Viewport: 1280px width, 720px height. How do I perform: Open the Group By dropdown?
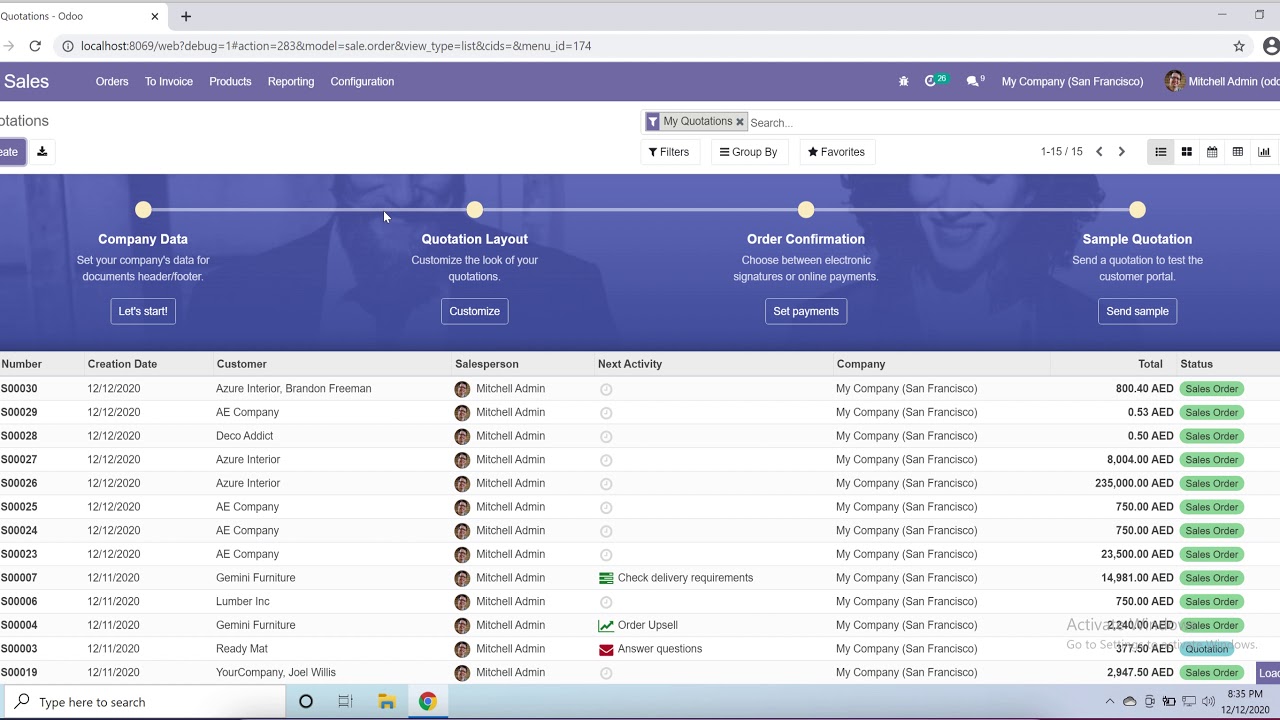click(748, 152)
